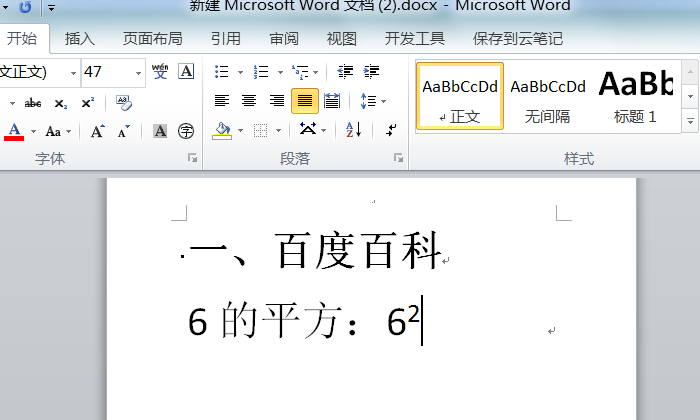Open the 引用 tab
This screenshot has height=420, width=700.
226,39
